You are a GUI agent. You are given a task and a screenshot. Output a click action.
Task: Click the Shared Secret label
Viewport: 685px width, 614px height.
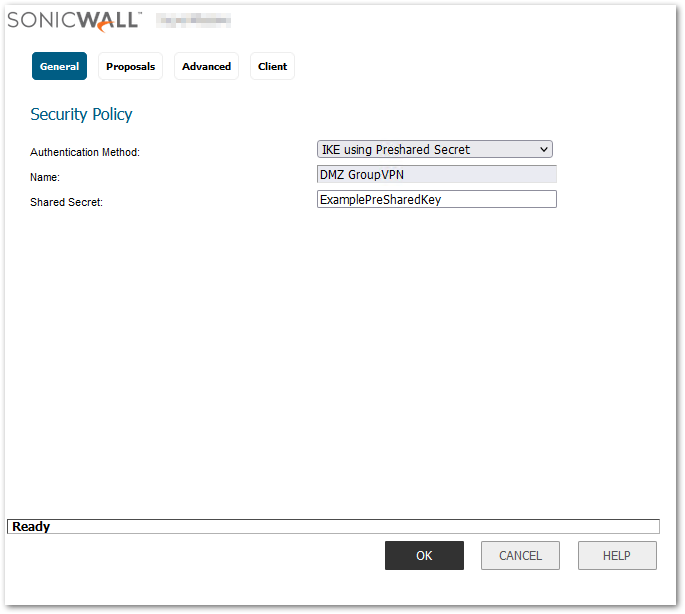(x=67, y=203)
